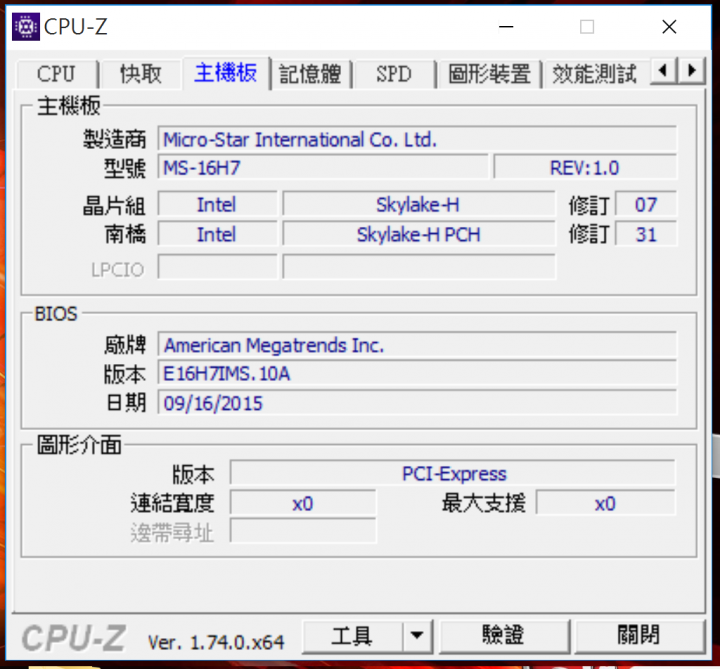Screen dimensions: 720x669
Task: Switch to the CPU tab
Action: click(x=56, y=74)
